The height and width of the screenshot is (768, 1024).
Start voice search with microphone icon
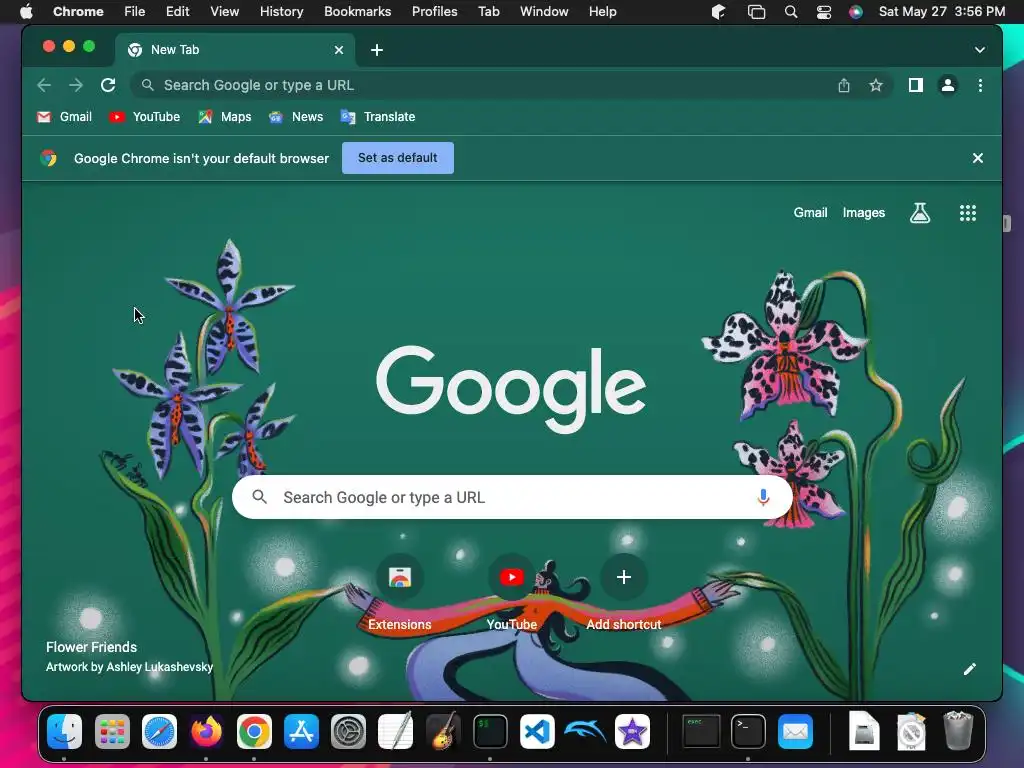click(x=763, y=498)
